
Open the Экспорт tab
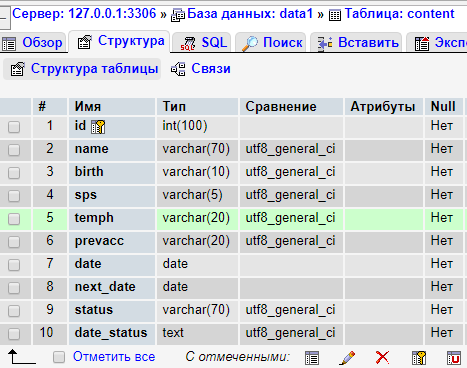[x=437, y=43]
